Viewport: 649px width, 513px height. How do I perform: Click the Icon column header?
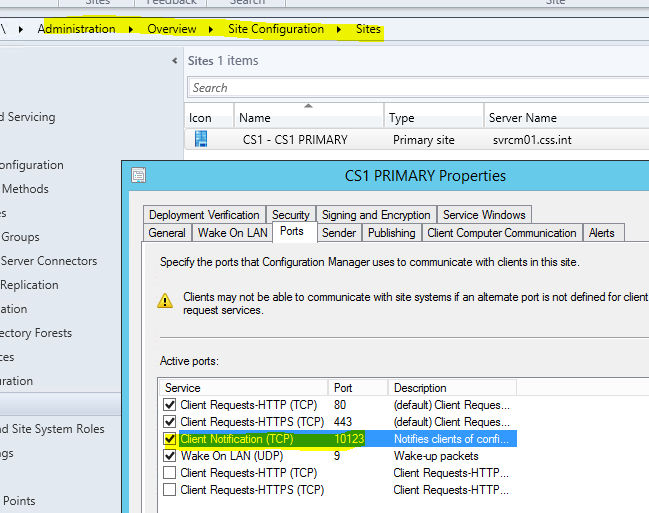209,118
